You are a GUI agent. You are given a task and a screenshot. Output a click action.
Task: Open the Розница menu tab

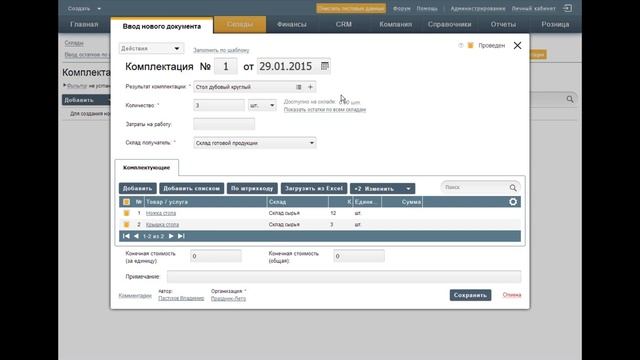[555, 24]
